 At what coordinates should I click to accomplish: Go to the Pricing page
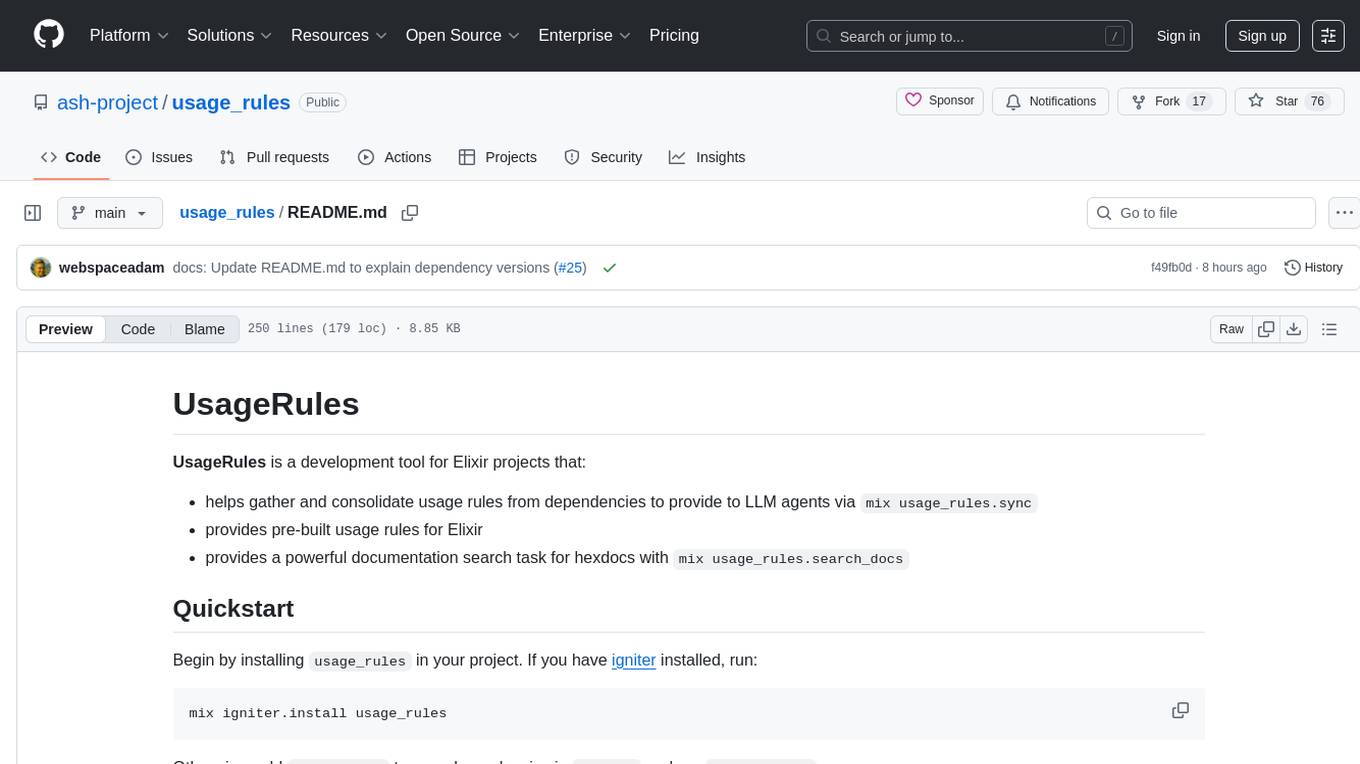[674, 35]
